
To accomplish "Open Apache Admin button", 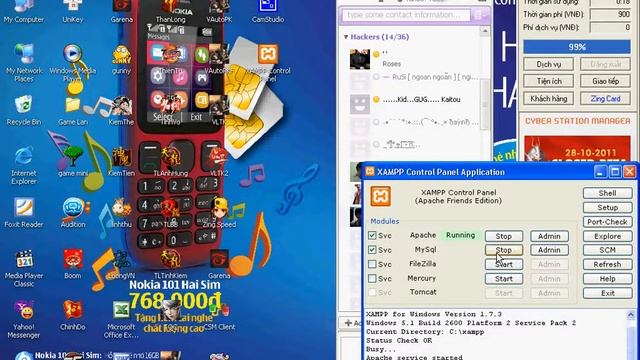I will (x=549, y=236).
